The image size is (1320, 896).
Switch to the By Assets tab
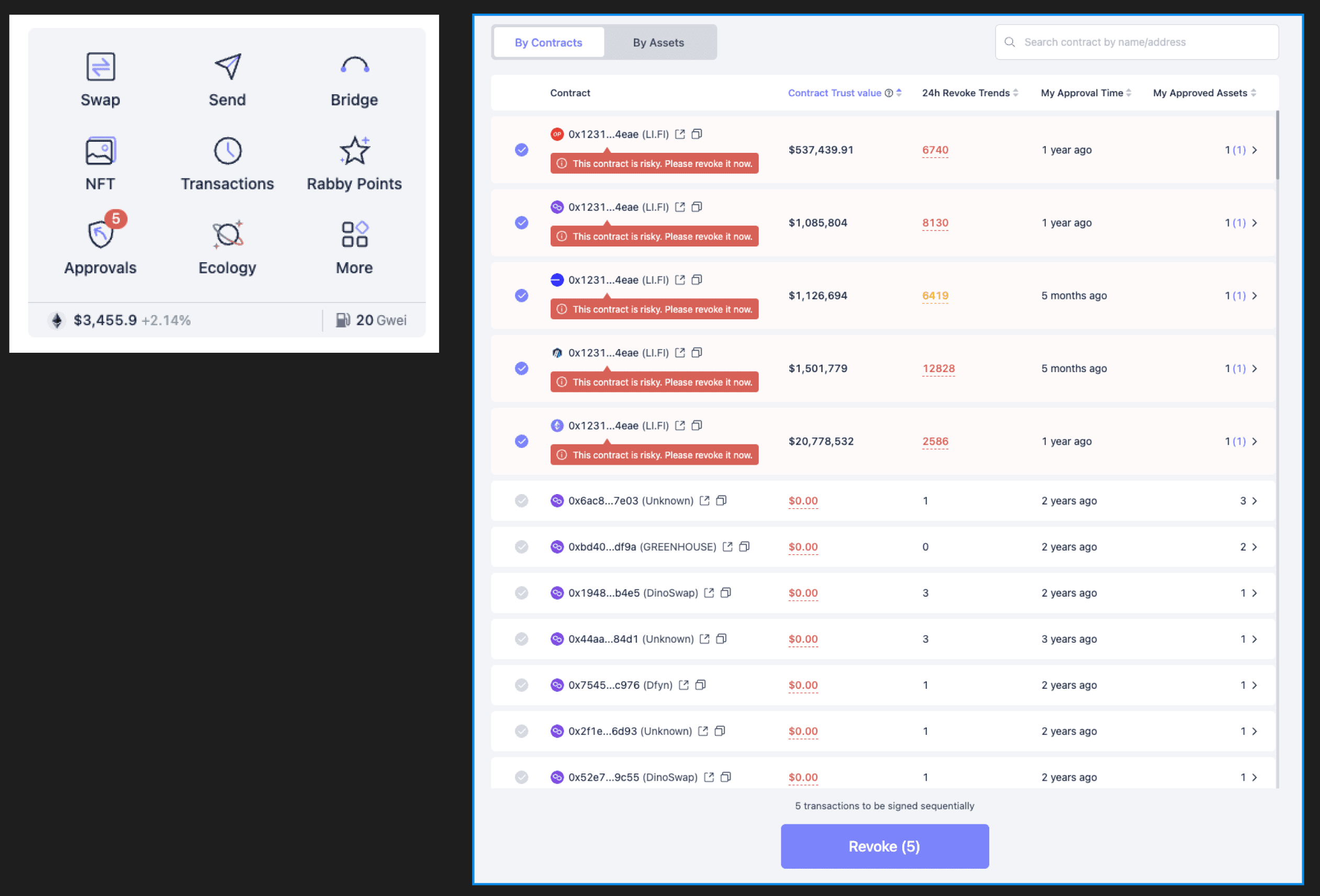click(658, 42)
